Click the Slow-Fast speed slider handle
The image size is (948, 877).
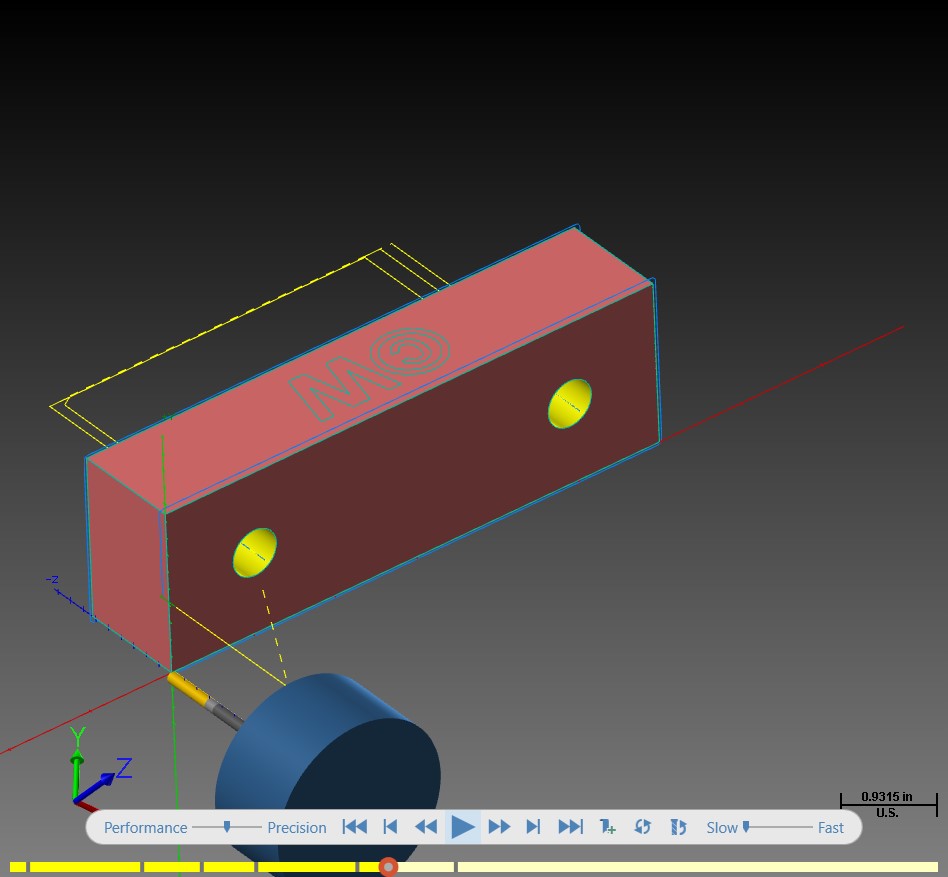coord(746,826)
